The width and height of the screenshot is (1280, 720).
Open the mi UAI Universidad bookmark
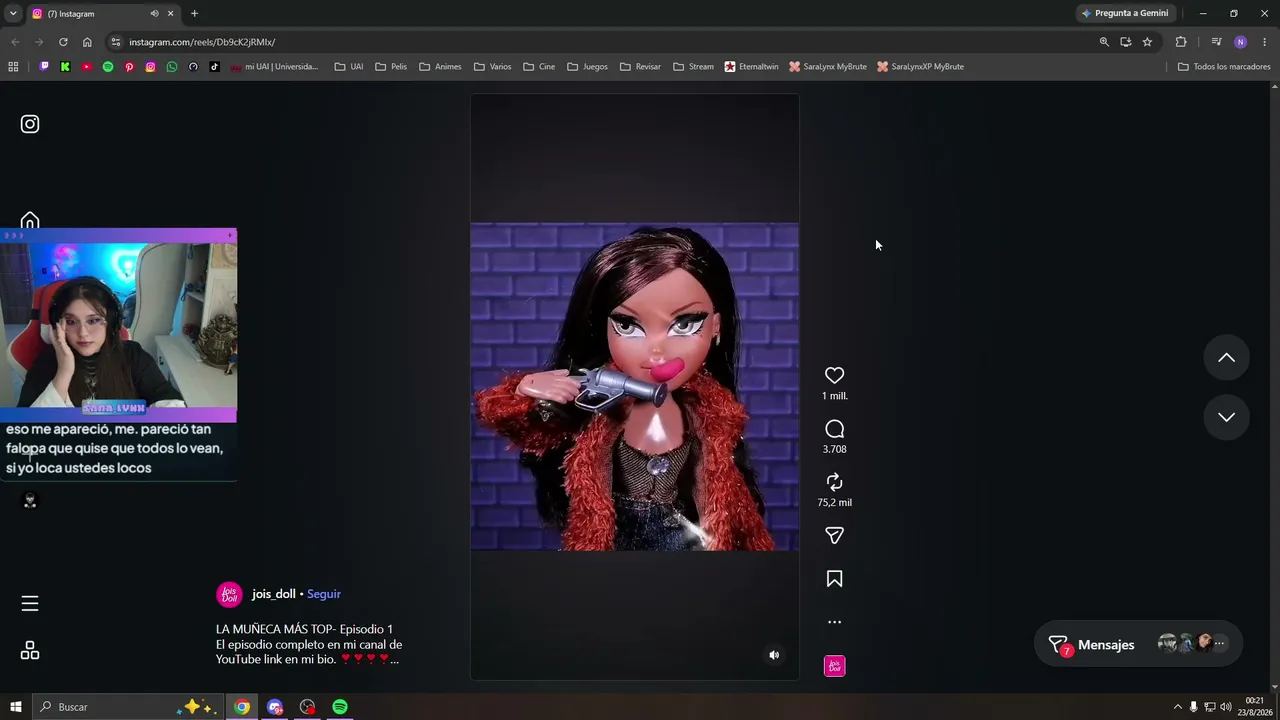(274, 67)
